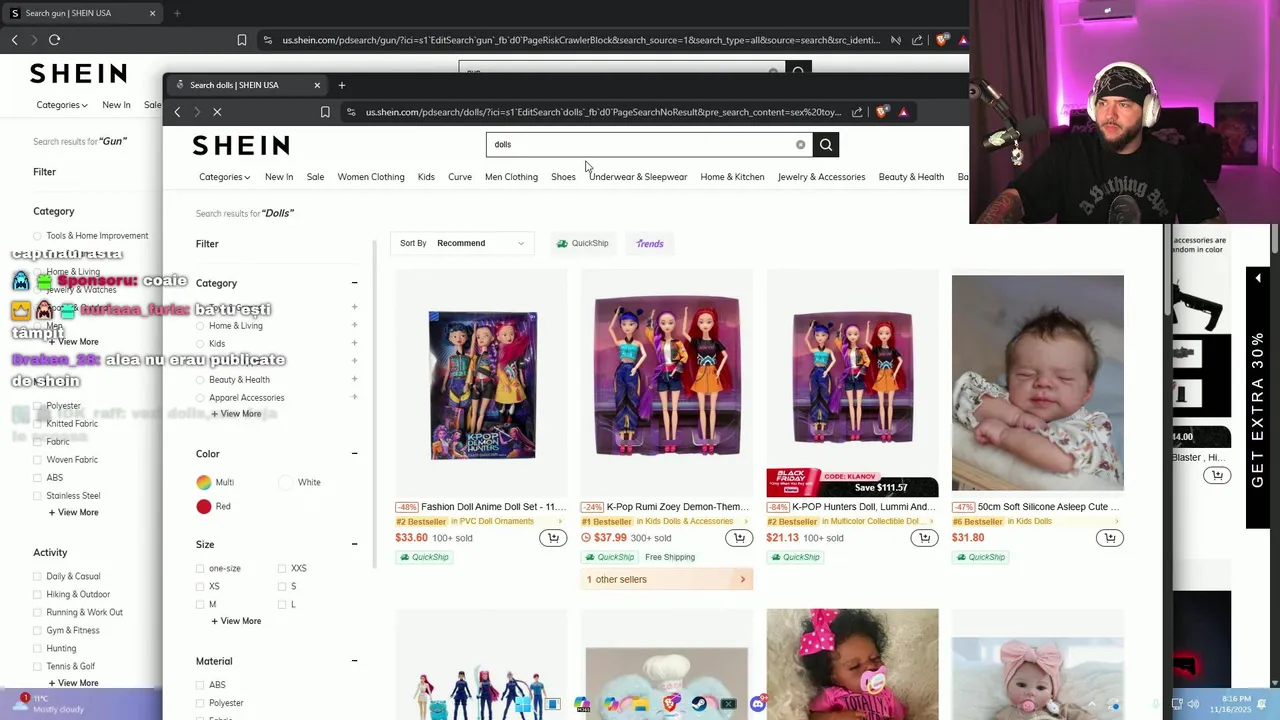Screen dimensions: 1280x720
Task: Reload the page in background gun window
Action: tap(54, 40)
